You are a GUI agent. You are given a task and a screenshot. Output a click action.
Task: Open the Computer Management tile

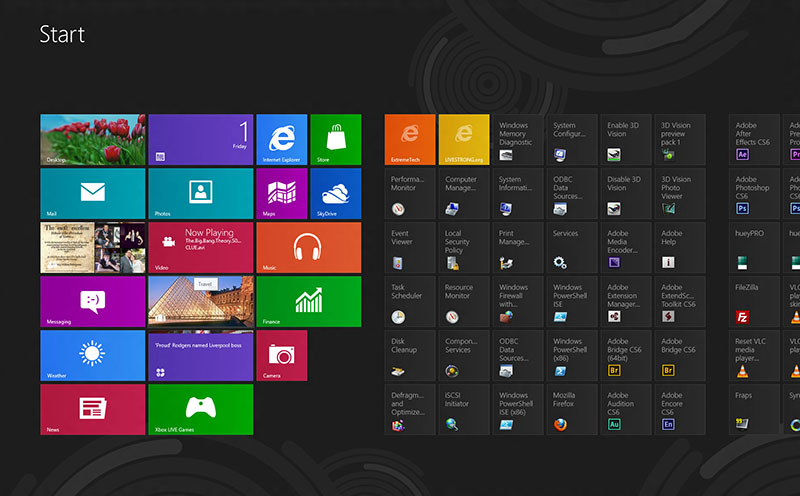pos(464,193)
